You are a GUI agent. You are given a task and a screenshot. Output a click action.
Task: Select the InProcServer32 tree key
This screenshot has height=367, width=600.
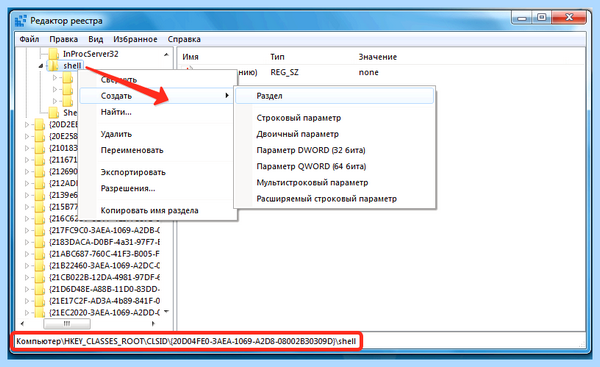pyautogui.click(x=91, y=54)
